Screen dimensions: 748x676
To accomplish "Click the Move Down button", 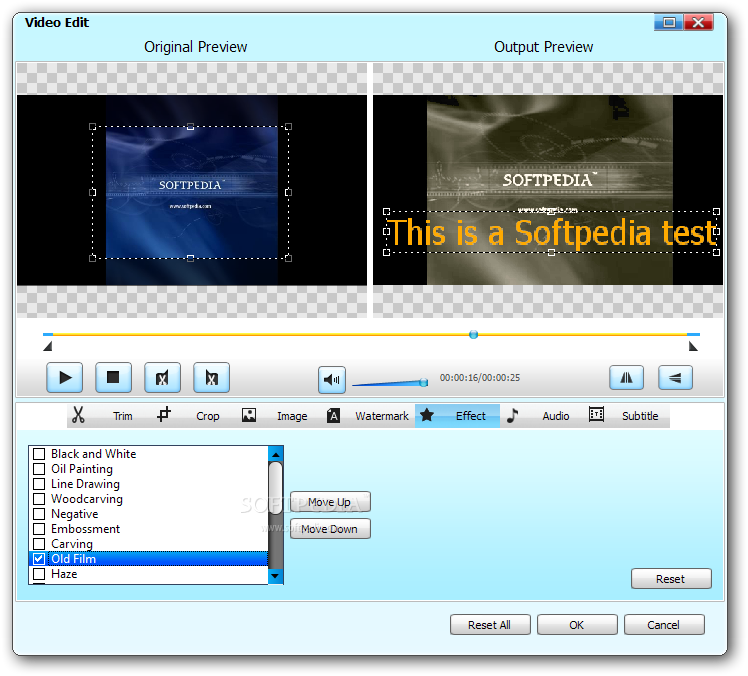I will [x=330, y=529].
